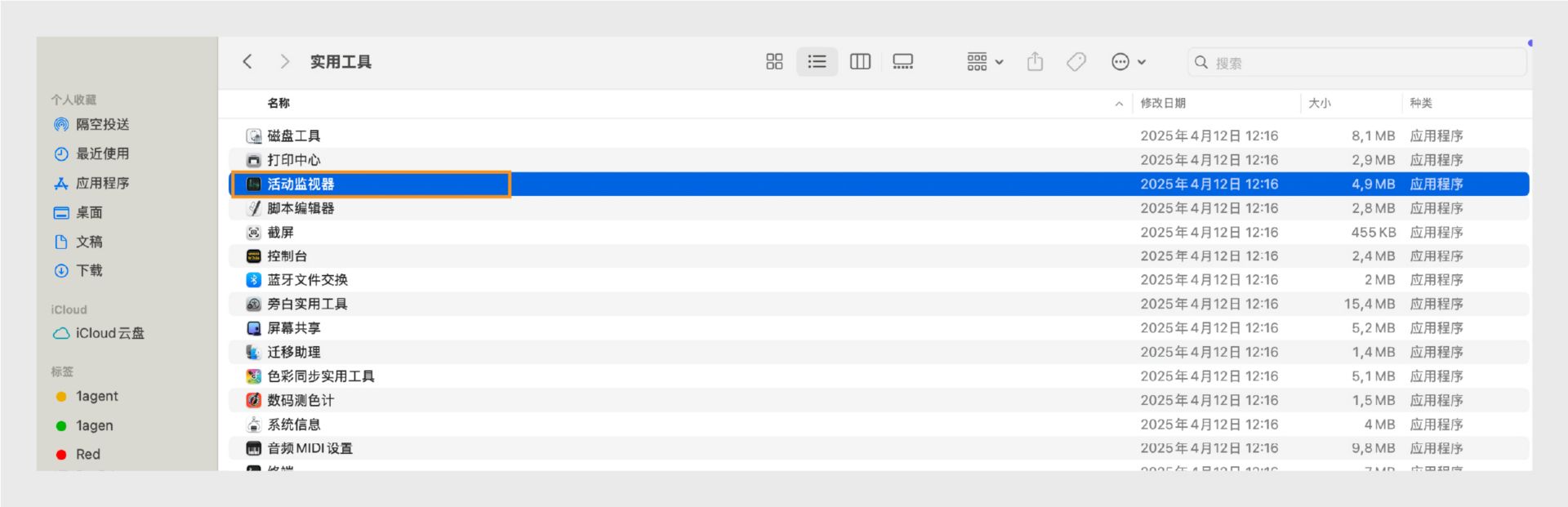
Task: Switch to column view in toolbar
Action: pyautogui.click(x=860, y=62)
